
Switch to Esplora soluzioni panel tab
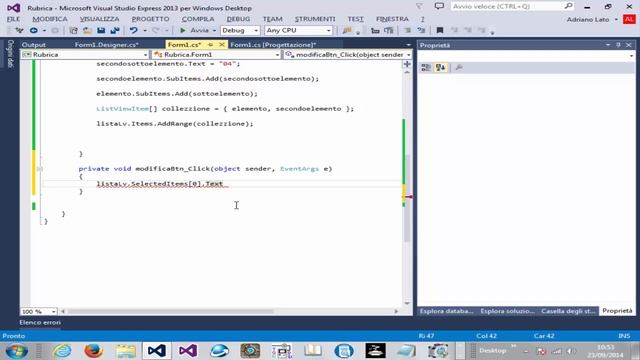507,311
